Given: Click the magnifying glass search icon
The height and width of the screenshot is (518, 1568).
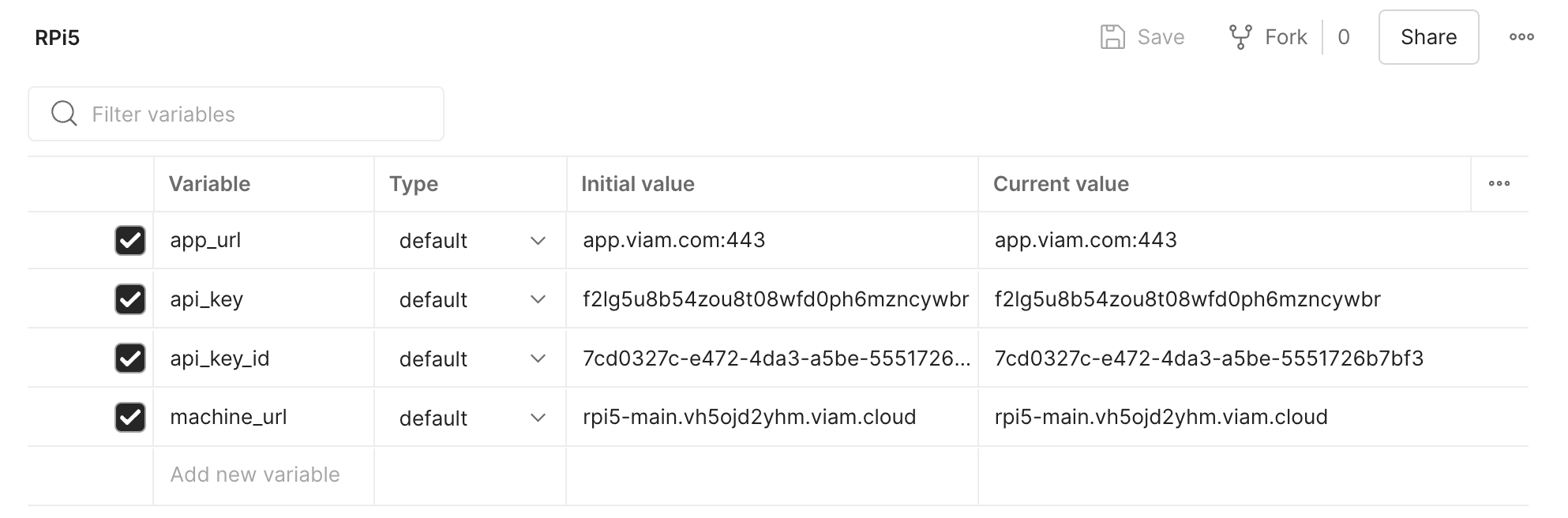Looking at the screenshot, I should 64,113.
